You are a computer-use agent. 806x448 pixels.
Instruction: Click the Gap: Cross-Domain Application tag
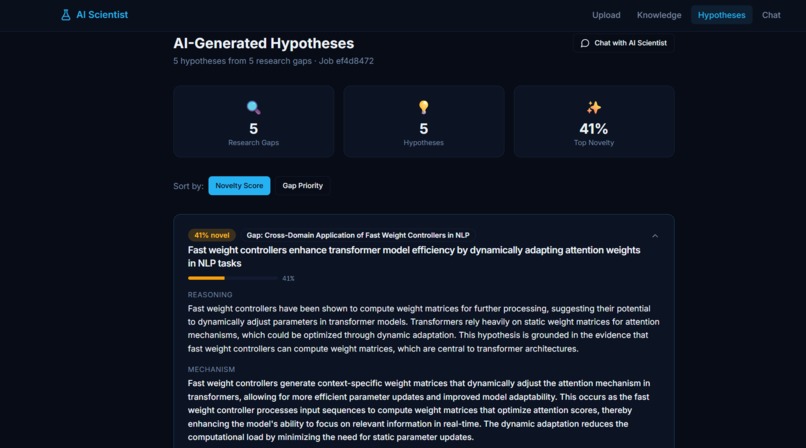tap(358, 235)
